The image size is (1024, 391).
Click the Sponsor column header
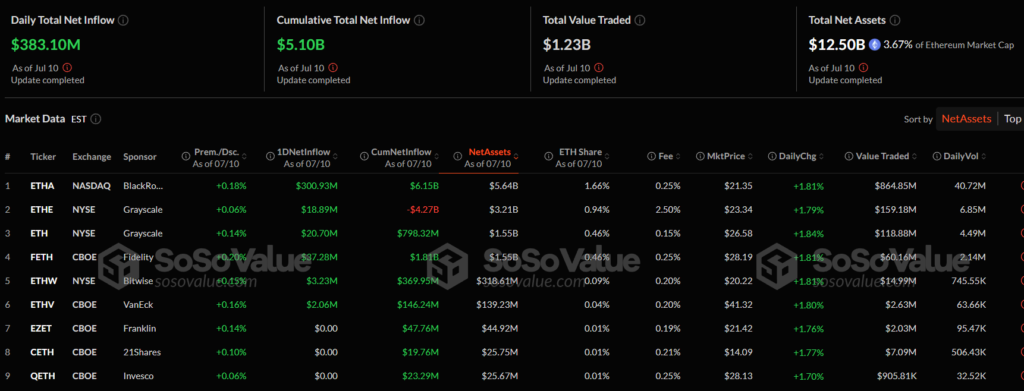pyautogui.click(x=140, y=157)
